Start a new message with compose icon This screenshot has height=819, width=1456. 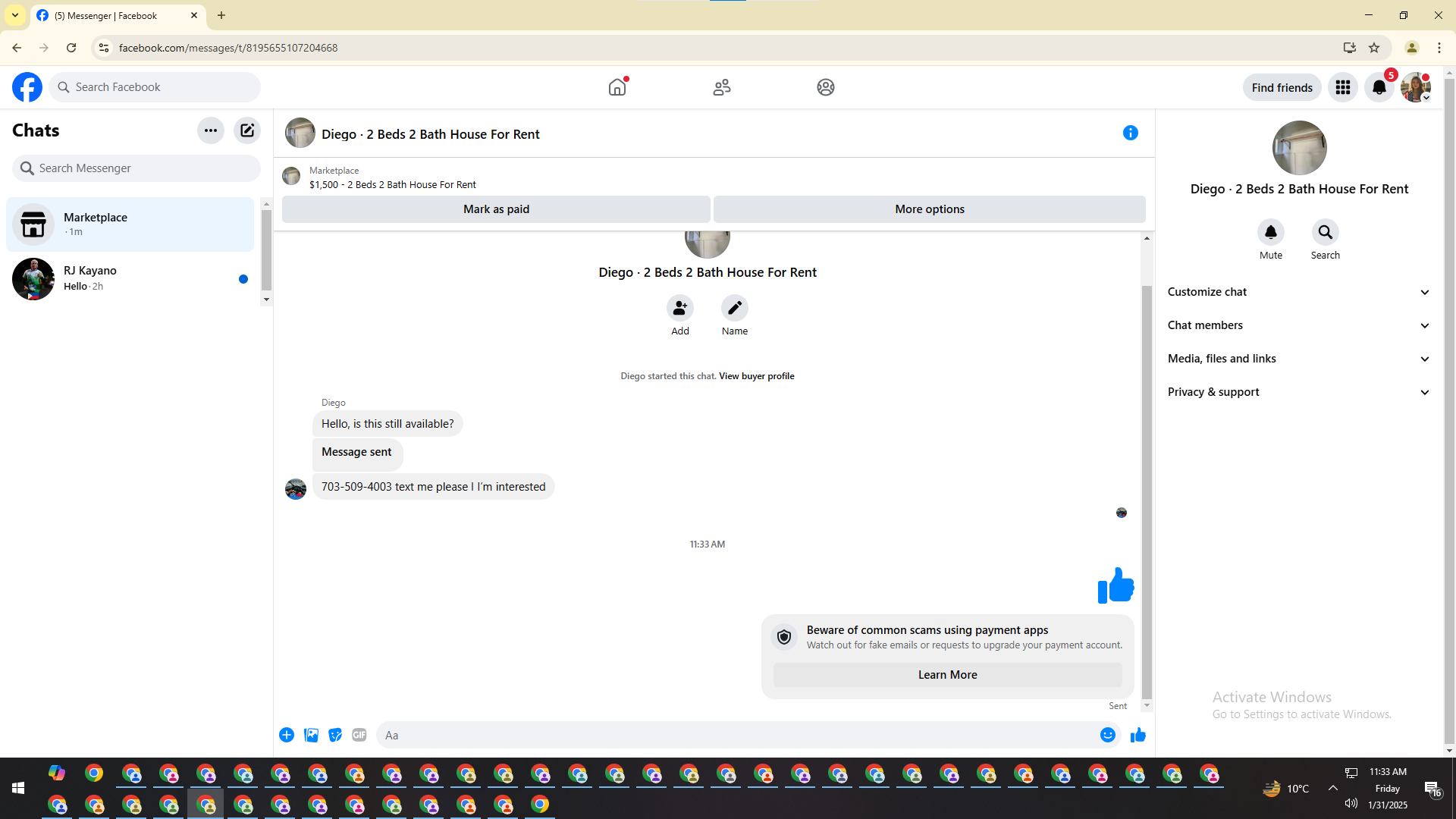pyautogui.click(x=247, y=130)
